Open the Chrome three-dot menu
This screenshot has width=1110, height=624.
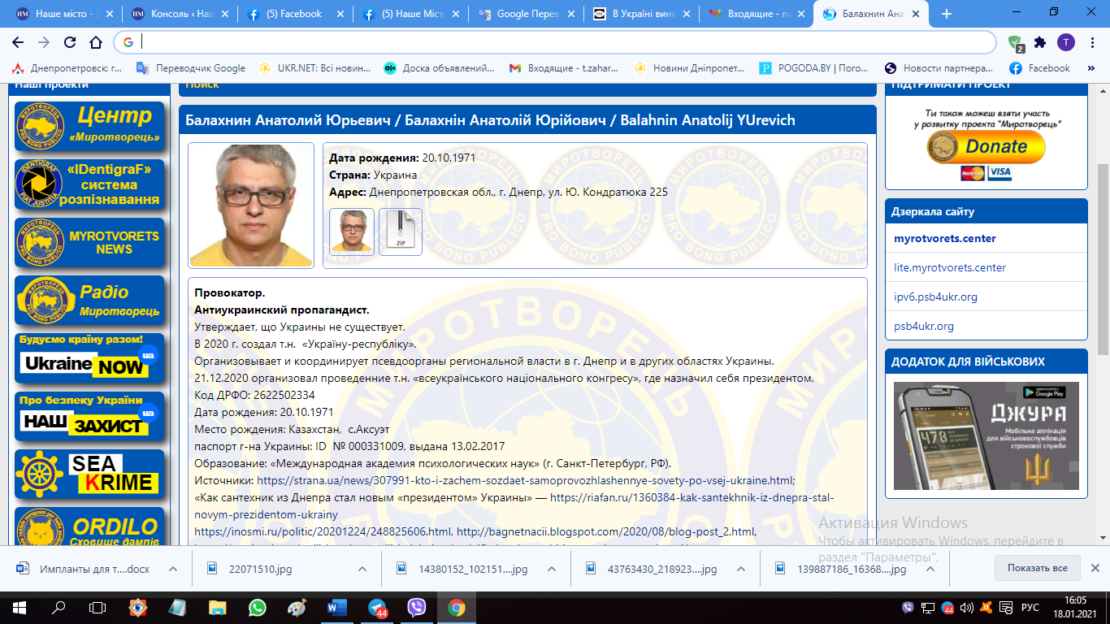pyautogui.click(x=1092, y=42)
